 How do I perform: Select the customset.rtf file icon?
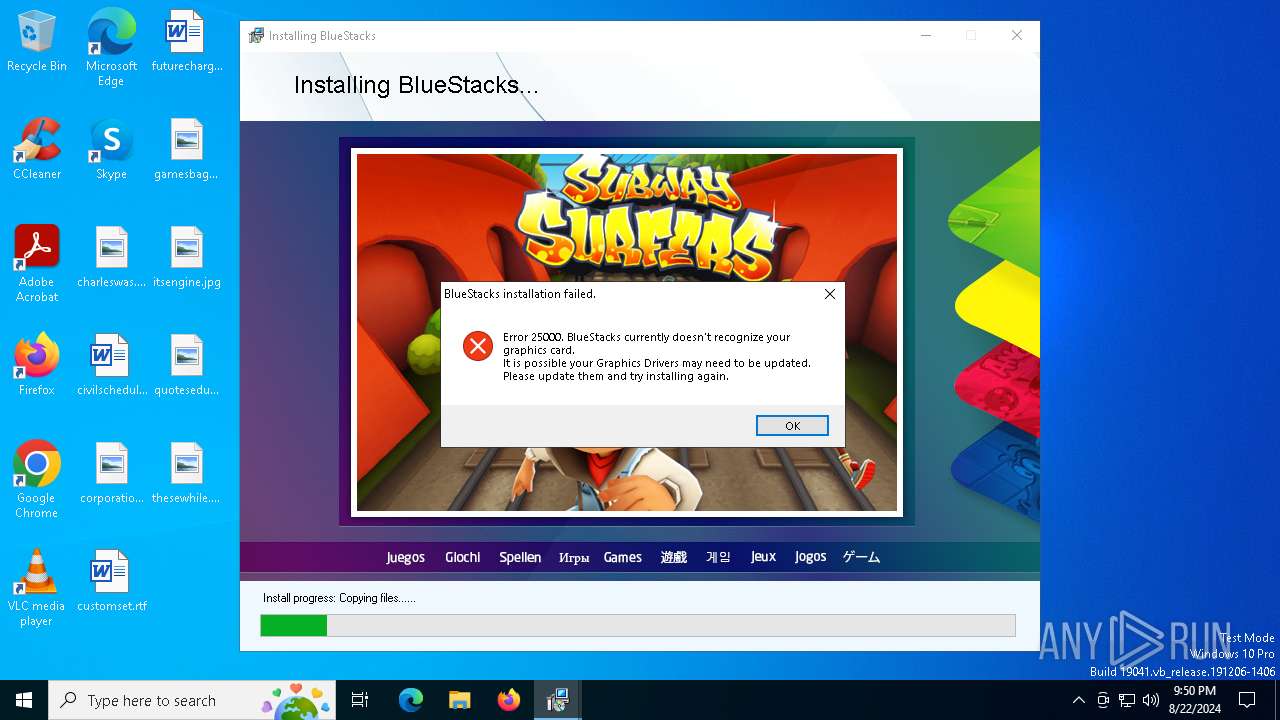[111, 582]
